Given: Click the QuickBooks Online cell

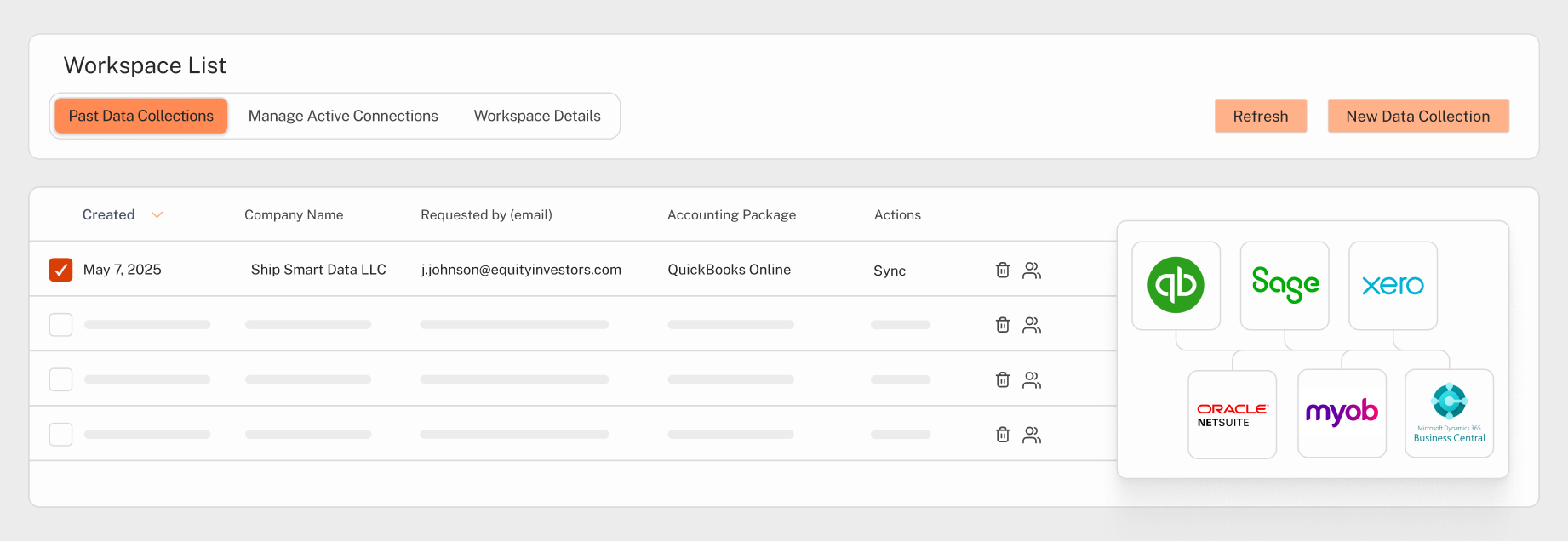Looking at the screenshot, I should pos(730,270).
